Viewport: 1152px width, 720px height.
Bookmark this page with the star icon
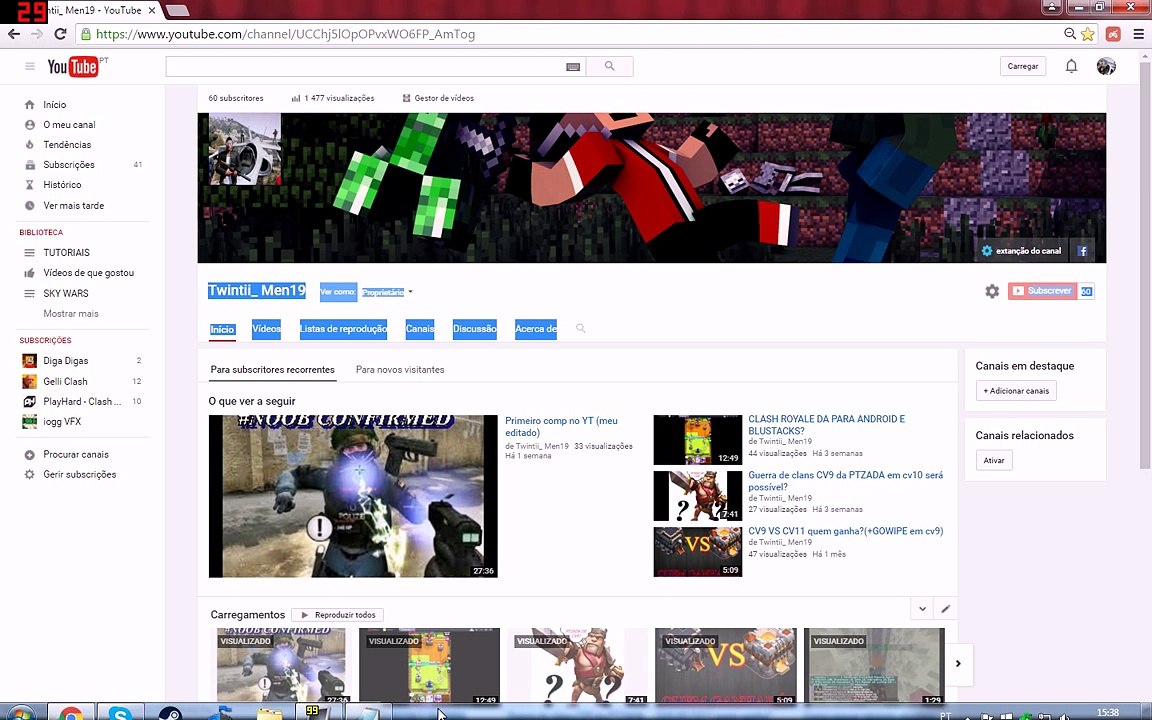[x=1087, y=34]
